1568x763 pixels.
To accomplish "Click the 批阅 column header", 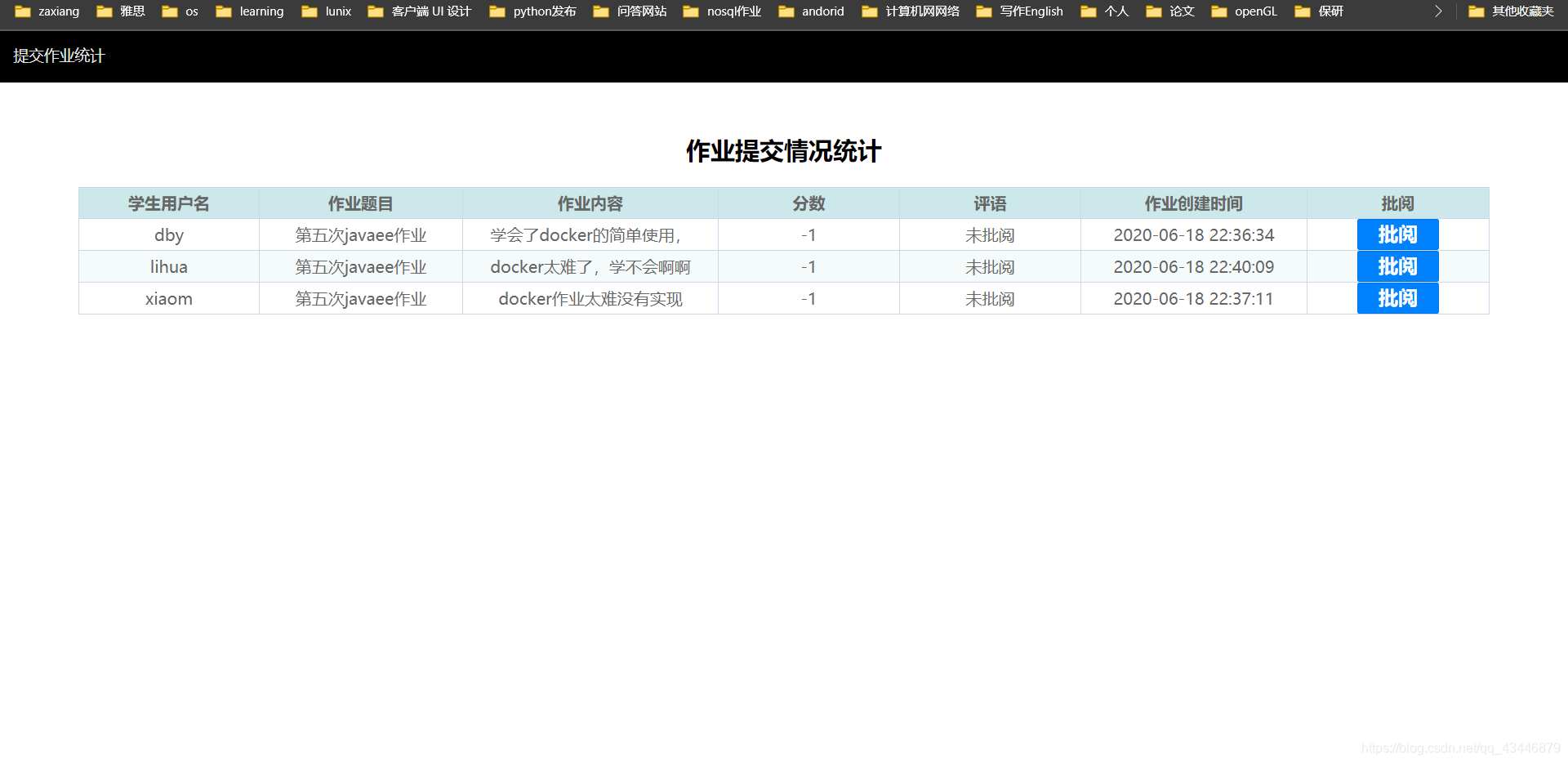I will (1397, 203).
